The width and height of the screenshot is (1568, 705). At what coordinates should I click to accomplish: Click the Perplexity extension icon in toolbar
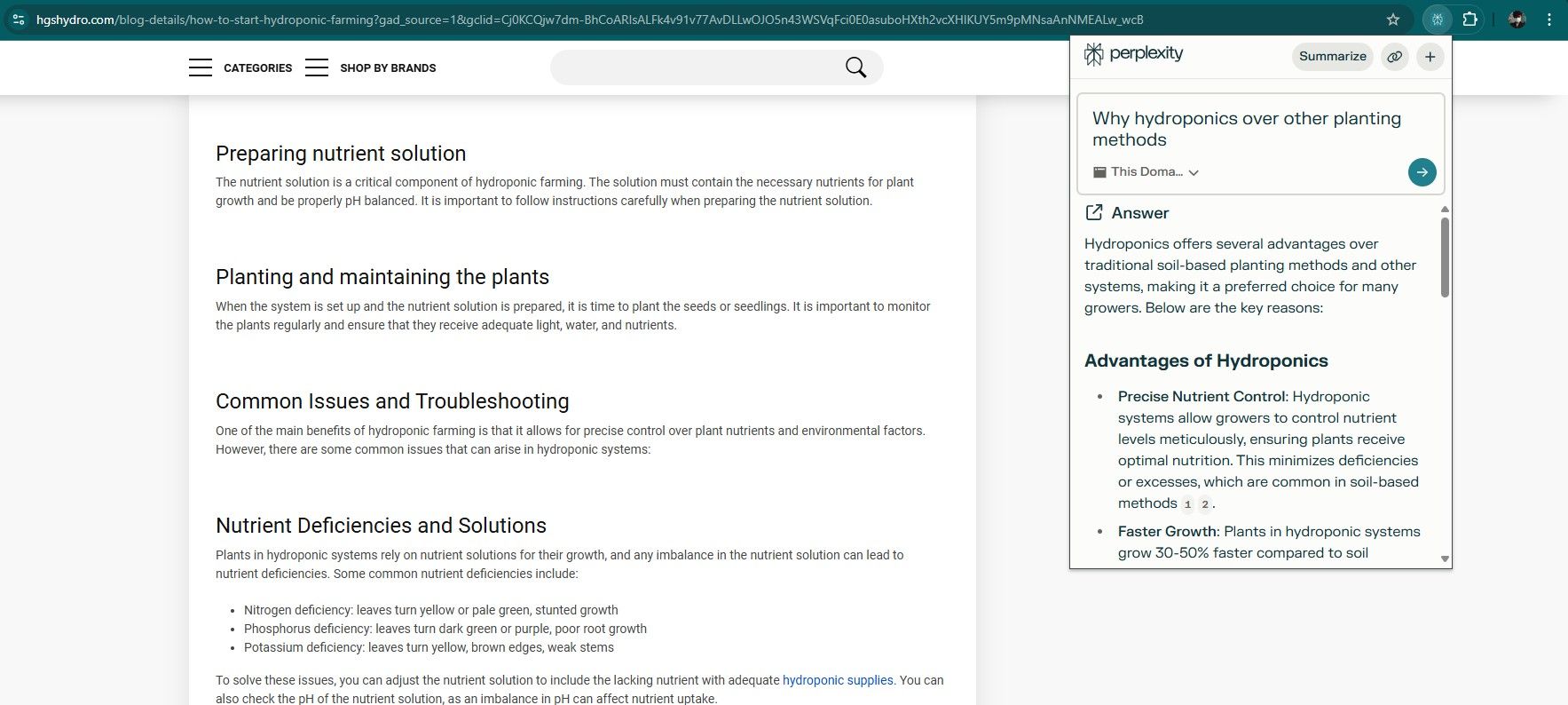coord(1437,20)
